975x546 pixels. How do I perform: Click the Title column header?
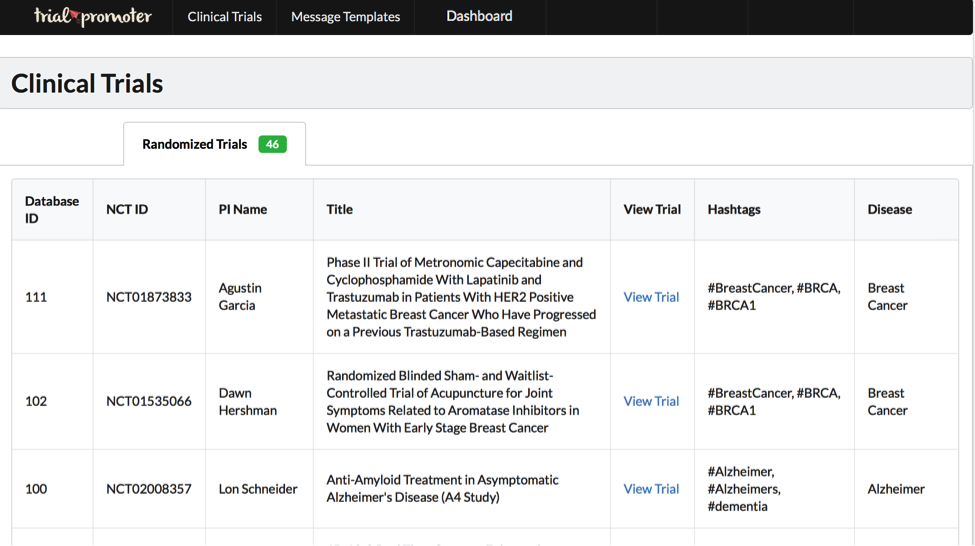pos(339,209)
